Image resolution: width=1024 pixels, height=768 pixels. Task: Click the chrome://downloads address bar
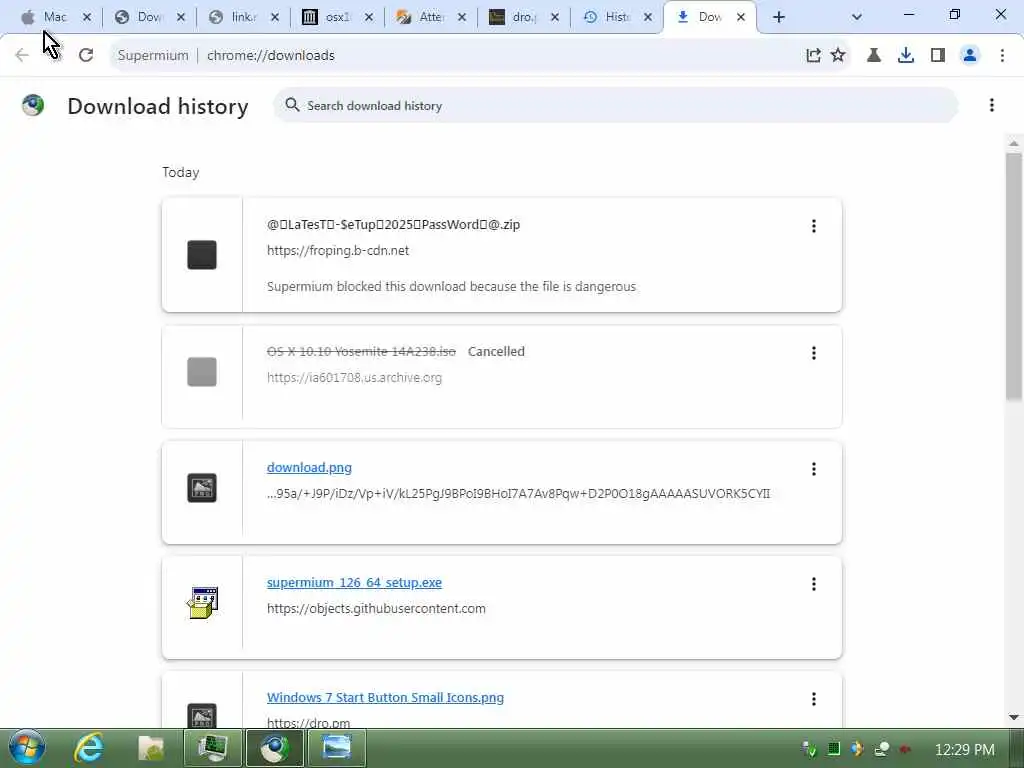(x=457, y=56)
